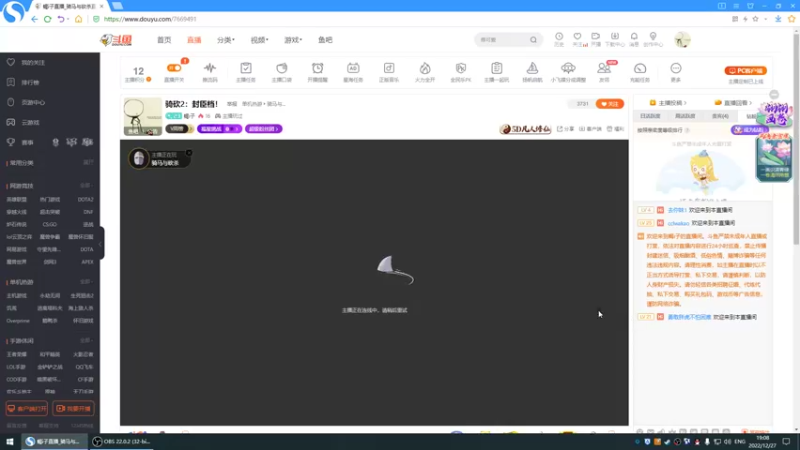Open the 关注 heart icon in the header

[577, 37]
